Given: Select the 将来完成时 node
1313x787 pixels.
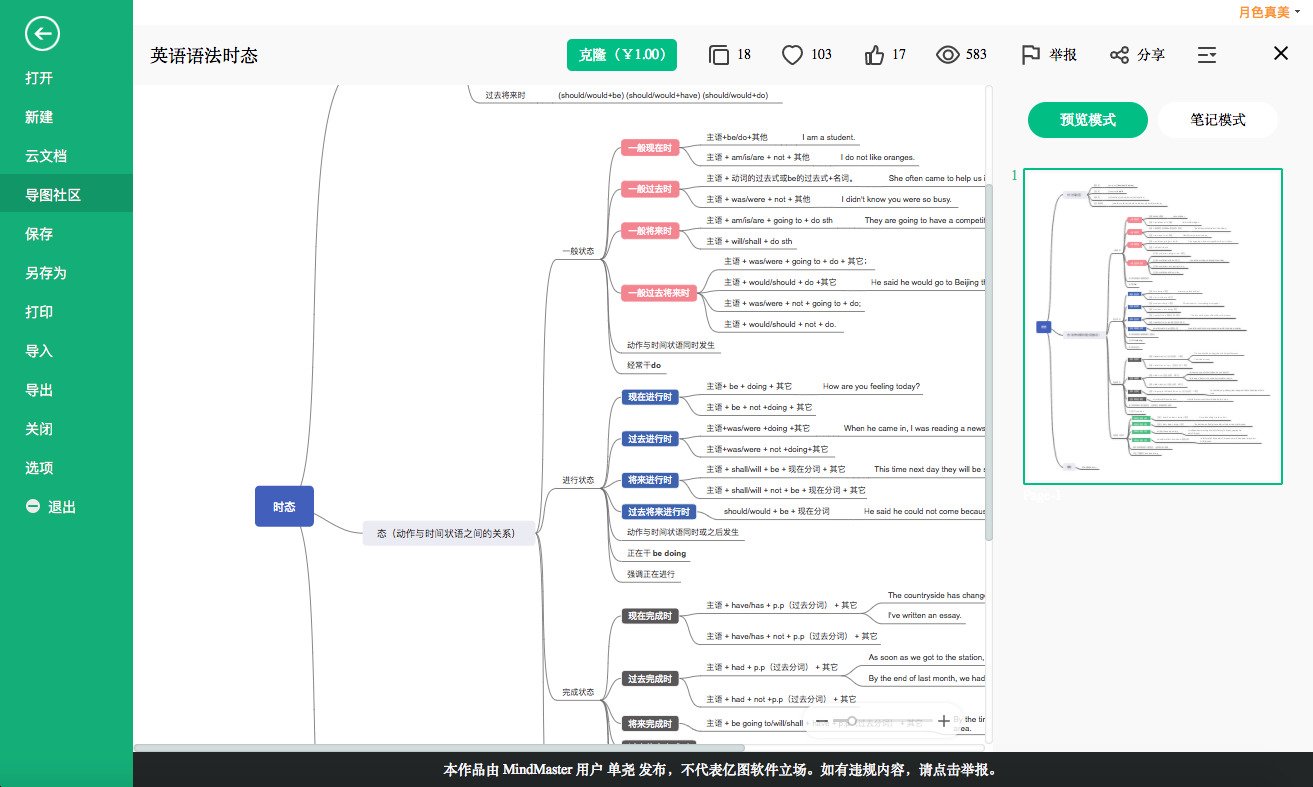Looking at the screenshot, I should pos(650,723).
